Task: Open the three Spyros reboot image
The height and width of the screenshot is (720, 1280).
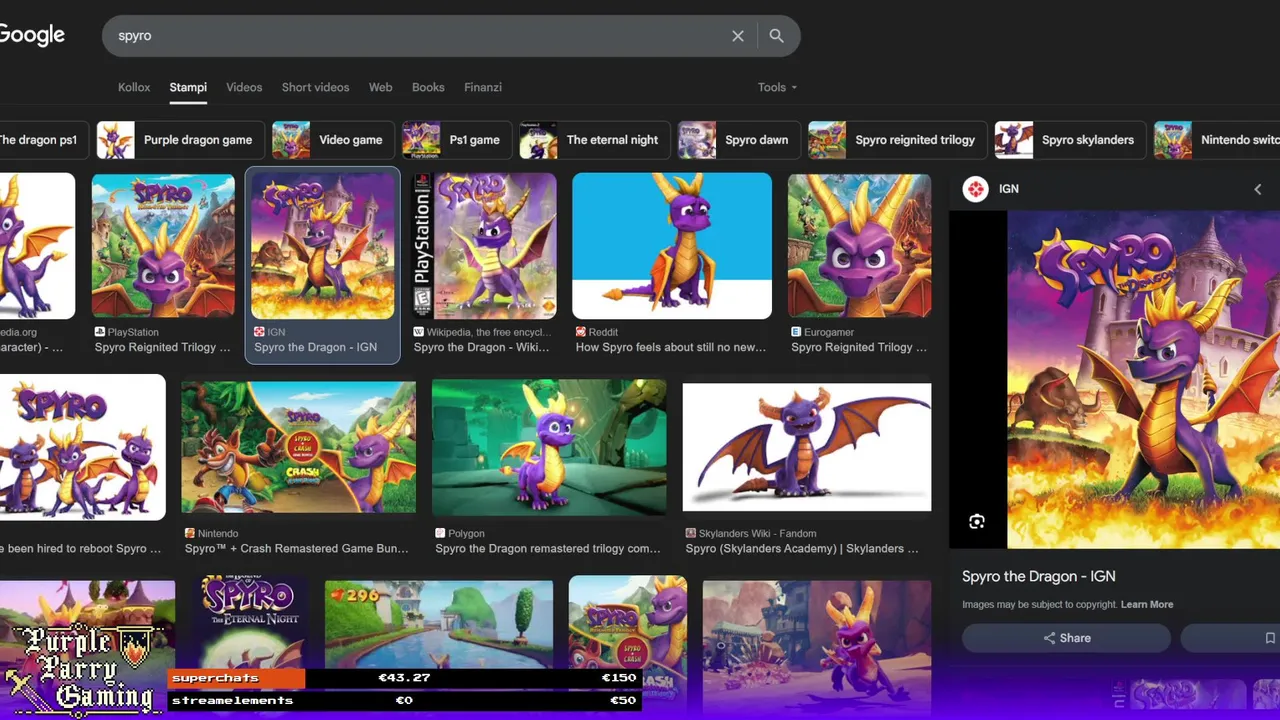Action: pyautogui.click(x=82, y=447)
